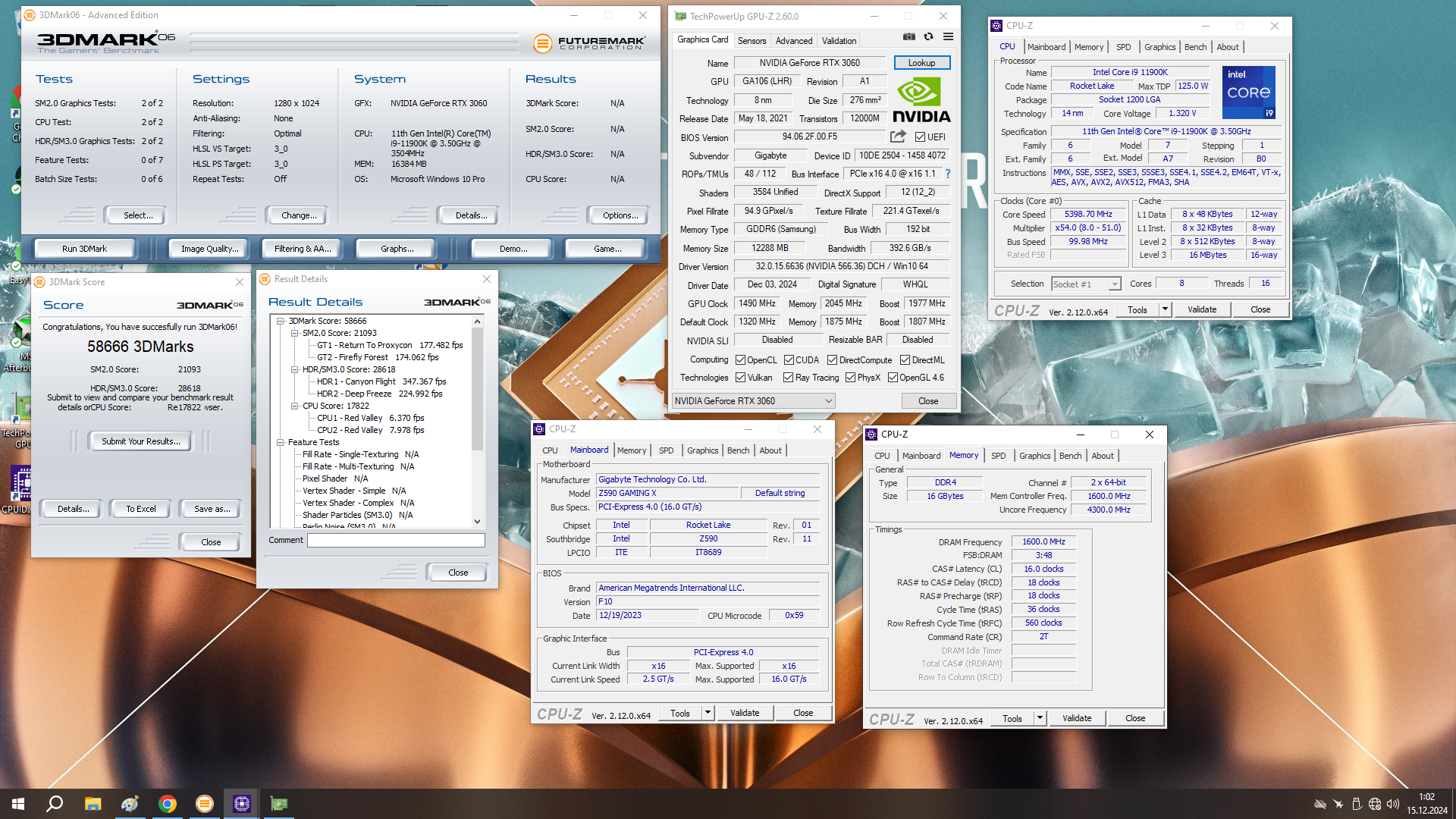The height and width of the screenshot is (819, 1456).
Task: Toggle the UEFI checkbox in GPU-Z
Action: [920, 137]
